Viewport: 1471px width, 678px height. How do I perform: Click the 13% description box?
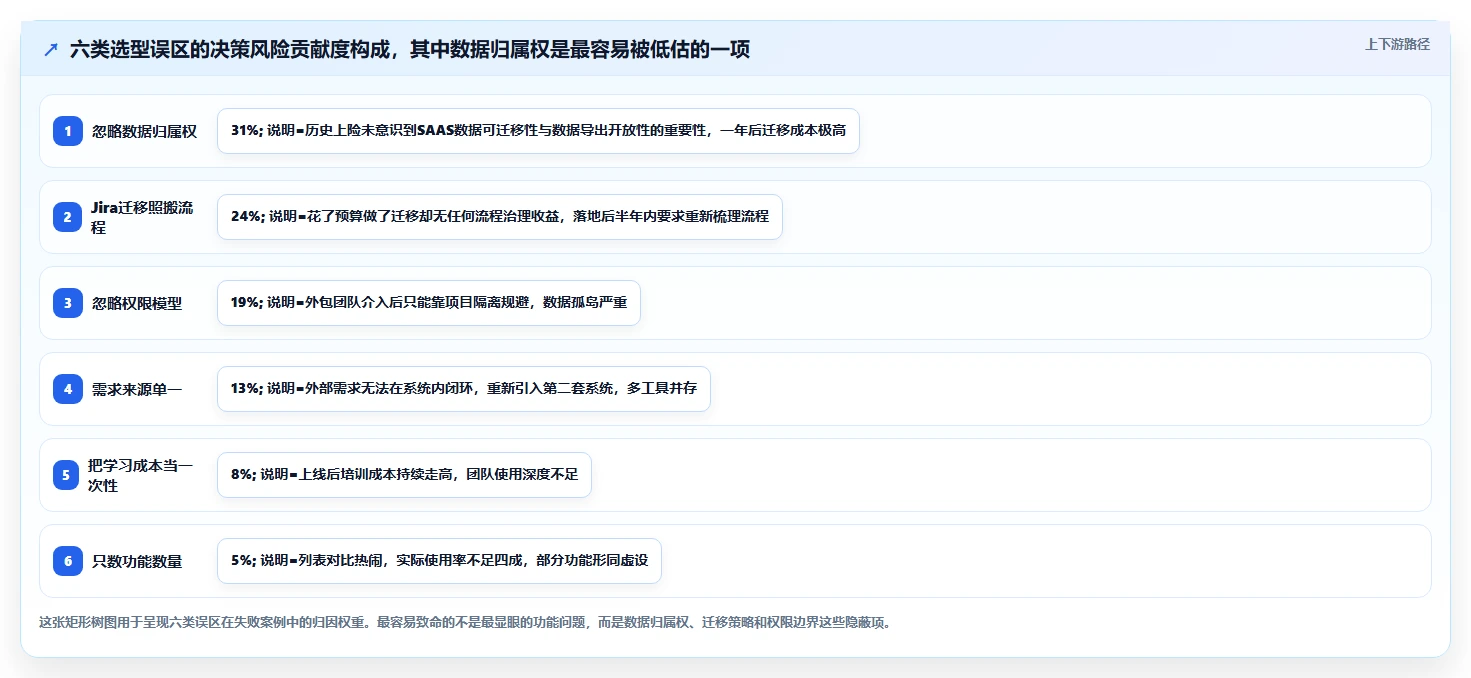tap(463, 389)
